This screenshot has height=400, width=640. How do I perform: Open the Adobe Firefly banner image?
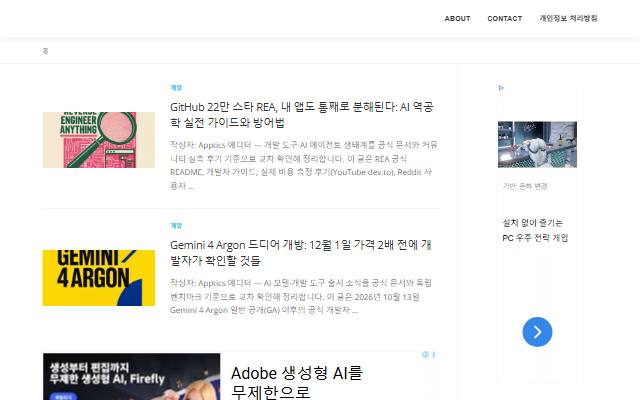131,377
